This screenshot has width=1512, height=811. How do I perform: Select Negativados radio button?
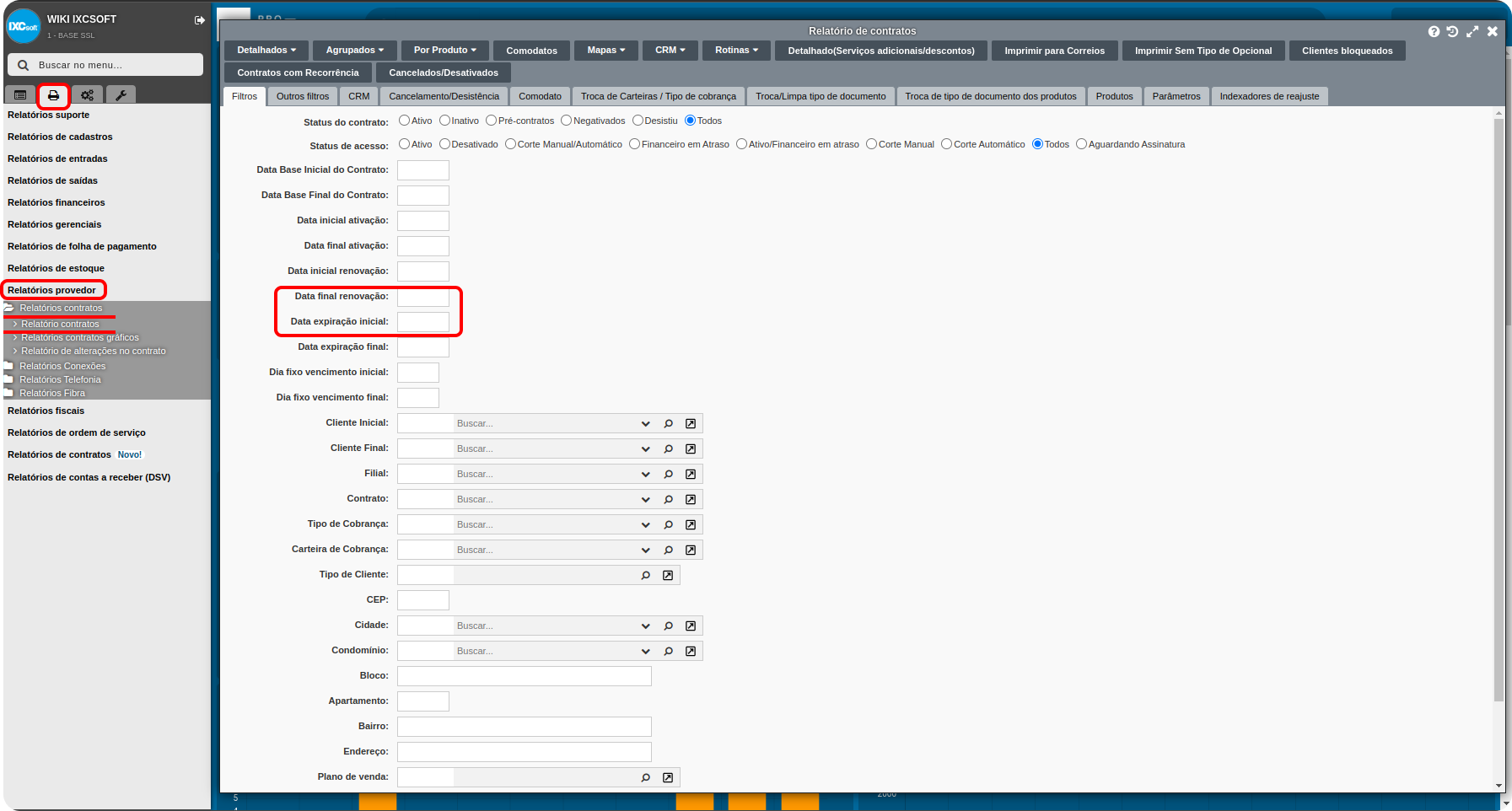point(566,121)
